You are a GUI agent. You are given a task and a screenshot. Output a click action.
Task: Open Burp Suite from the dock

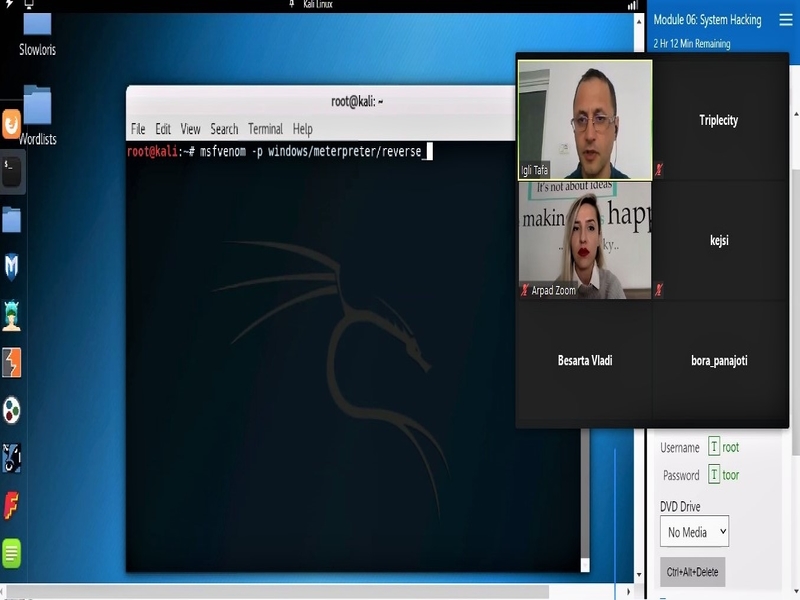(12, 362)
